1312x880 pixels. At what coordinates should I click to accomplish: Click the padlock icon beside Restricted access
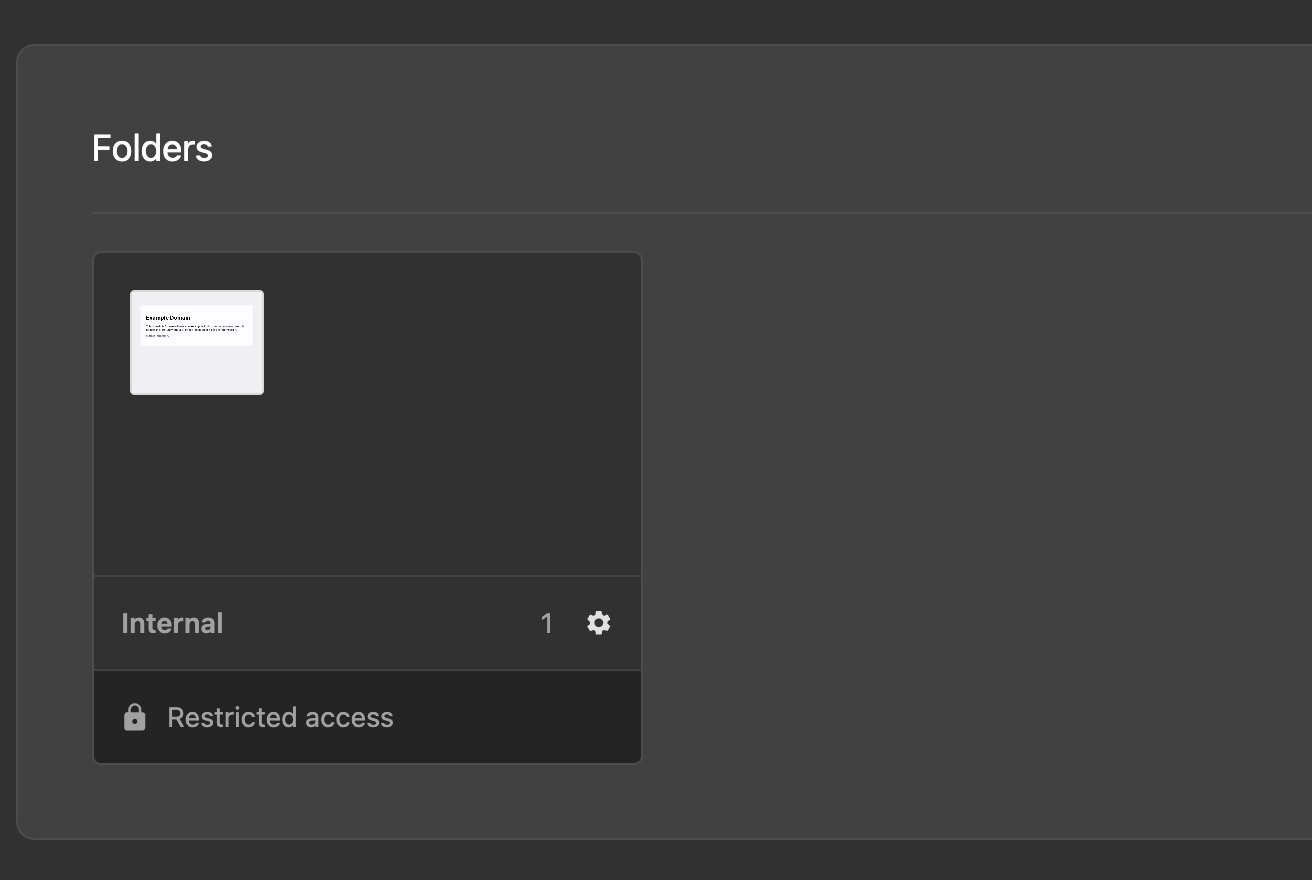coord(135,717)
